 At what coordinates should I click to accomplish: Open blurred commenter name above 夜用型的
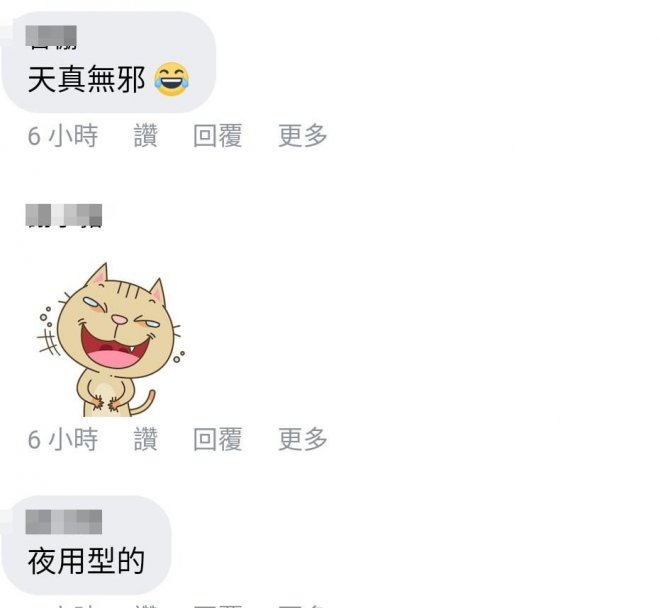click(x=64, y=522)
